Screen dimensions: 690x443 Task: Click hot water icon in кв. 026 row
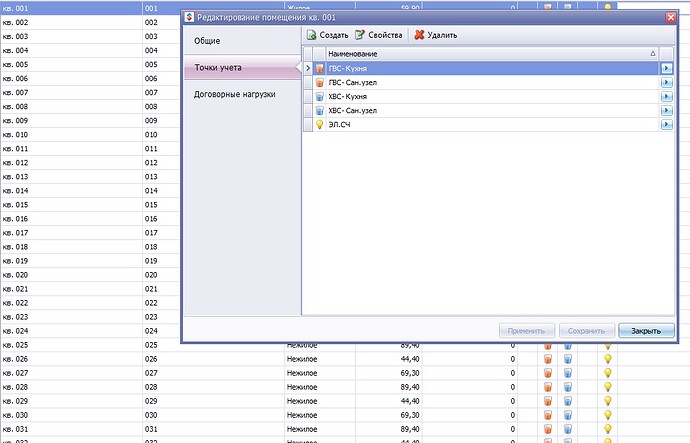[x=548, y=359]
